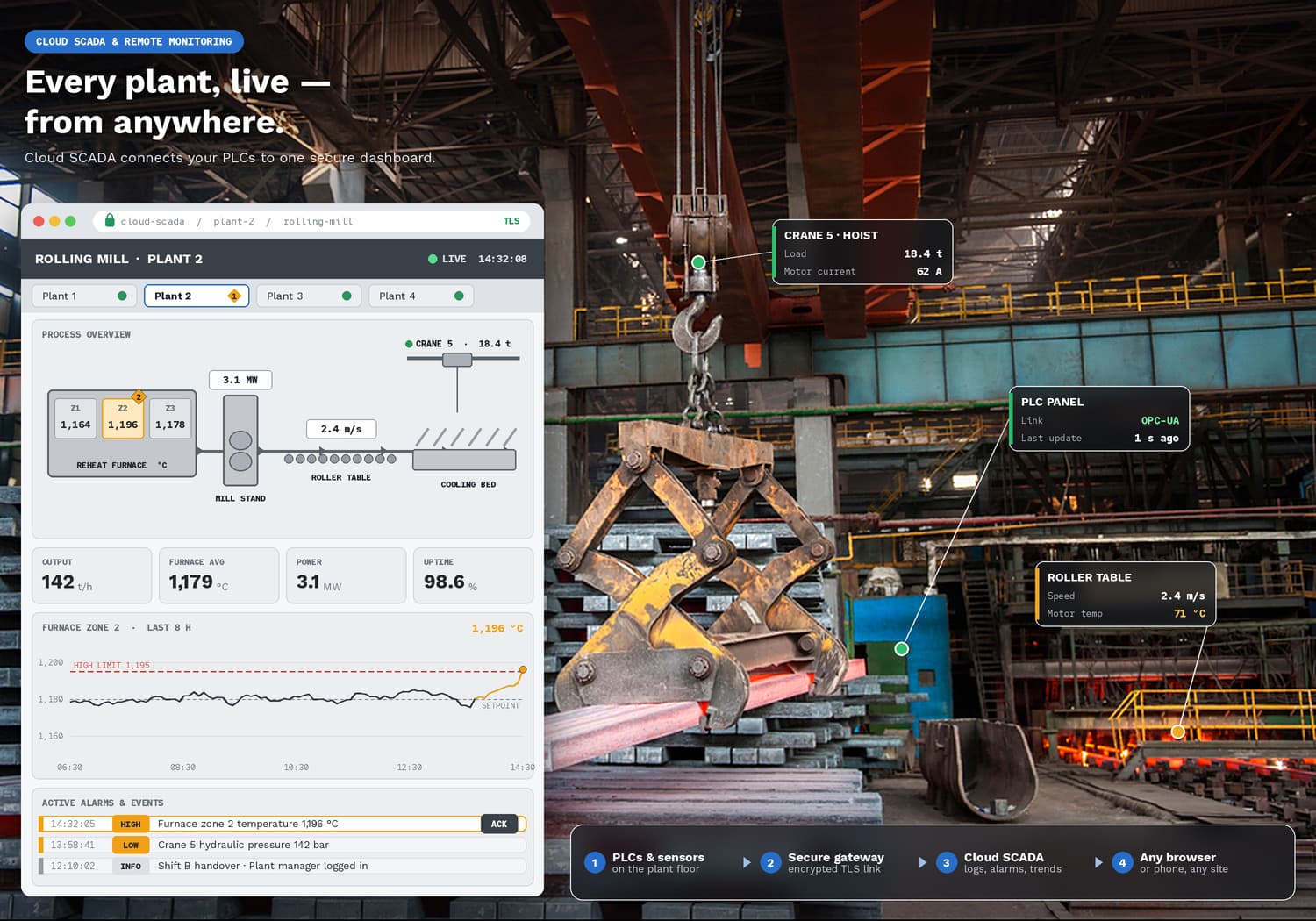Screen dimensions: 1316x921
Task: Click the orange endpoint marker on trend chart
Action: pos(523,669)
